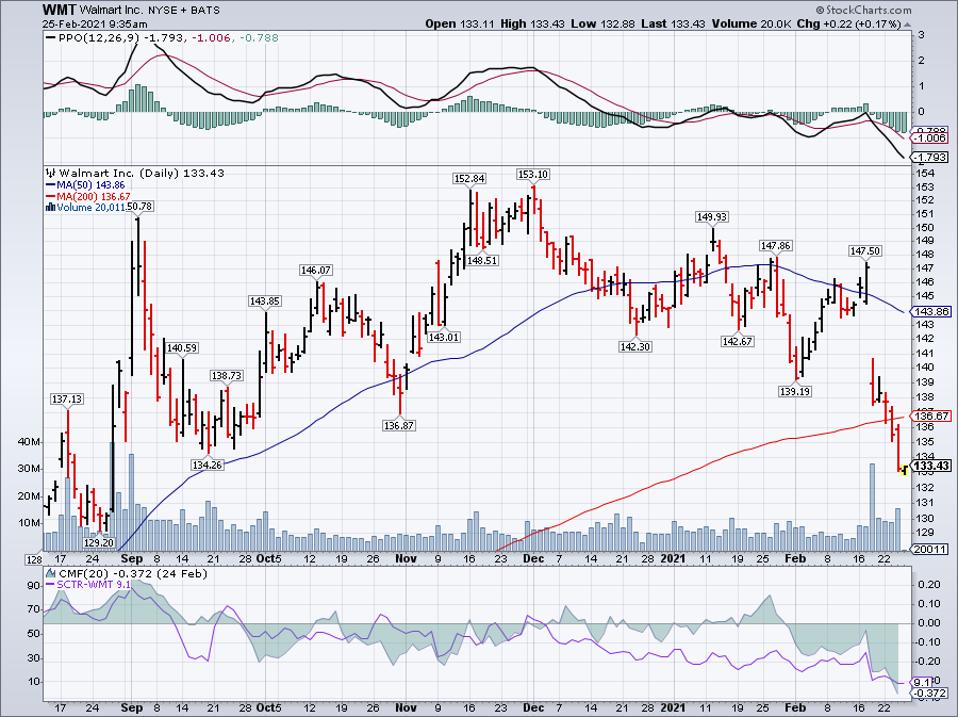
Task: Click the 148.51 price label
Action: click(x=482, y=260)
